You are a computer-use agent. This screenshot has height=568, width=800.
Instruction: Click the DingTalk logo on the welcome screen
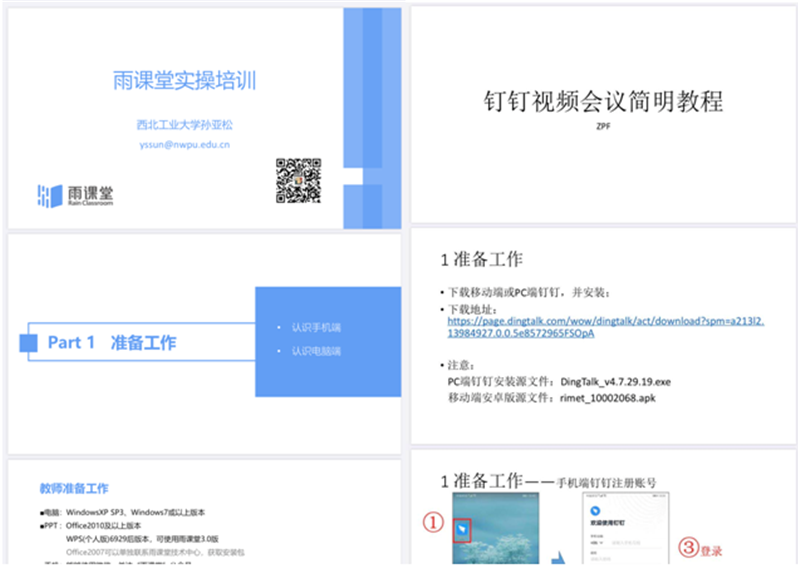595,510
